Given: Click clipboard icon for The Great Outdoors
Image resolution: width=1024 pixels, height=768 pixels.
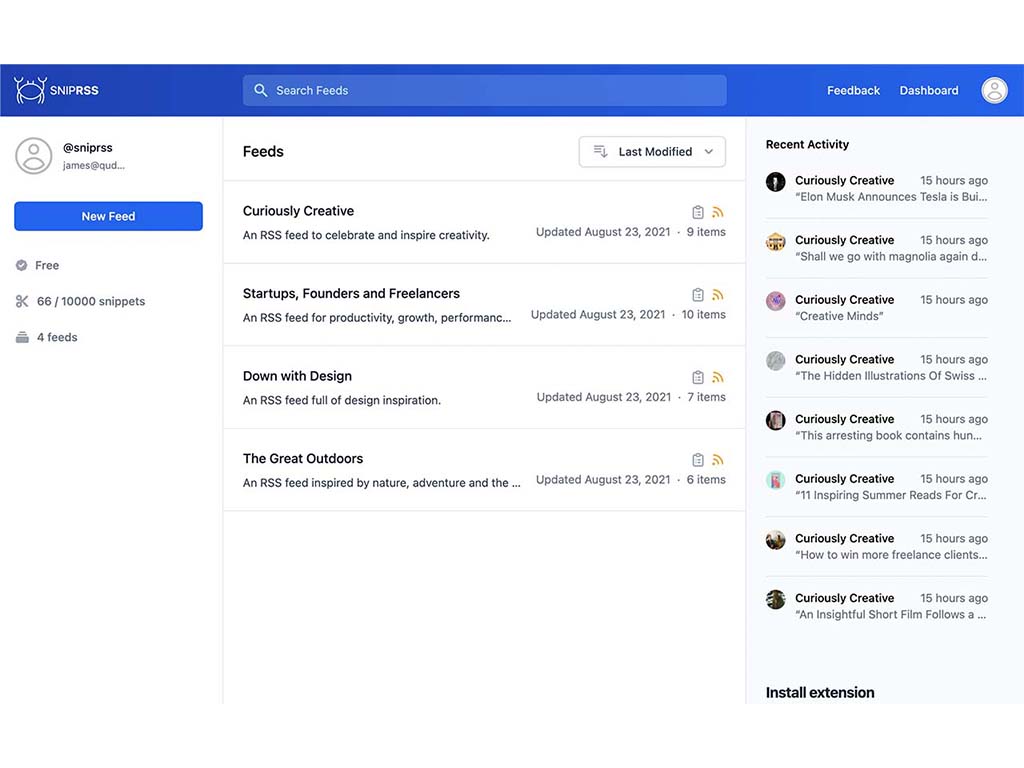Looking at the screenshot, I should click(x=697, y=460).
